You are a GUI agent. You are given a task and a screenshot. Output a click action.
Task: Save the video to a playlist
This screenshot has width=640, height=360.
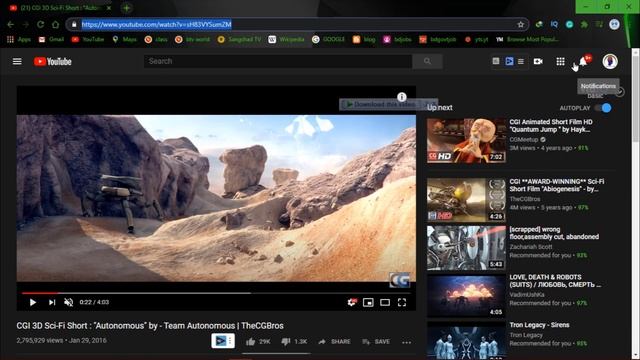[x=376, y=342]
